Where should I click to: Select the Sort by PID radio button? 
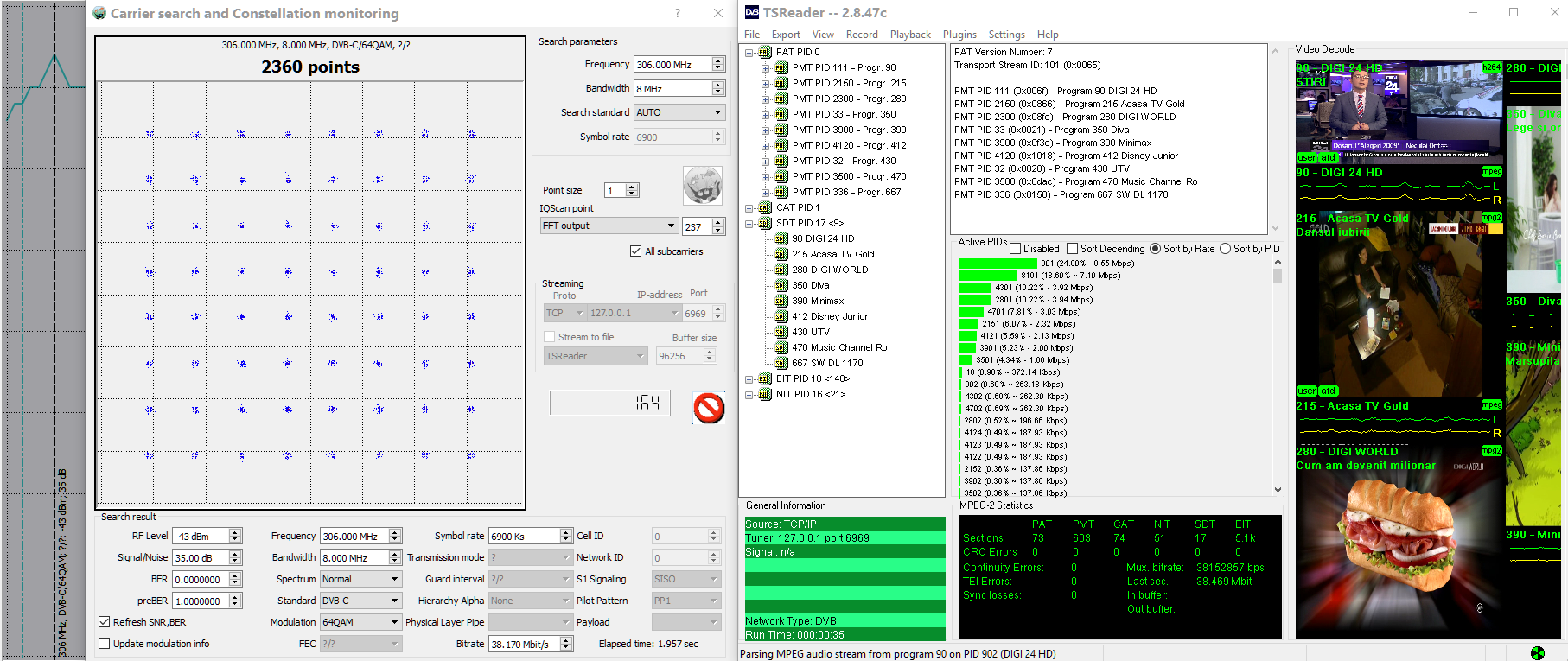(x=1225, y=249)
